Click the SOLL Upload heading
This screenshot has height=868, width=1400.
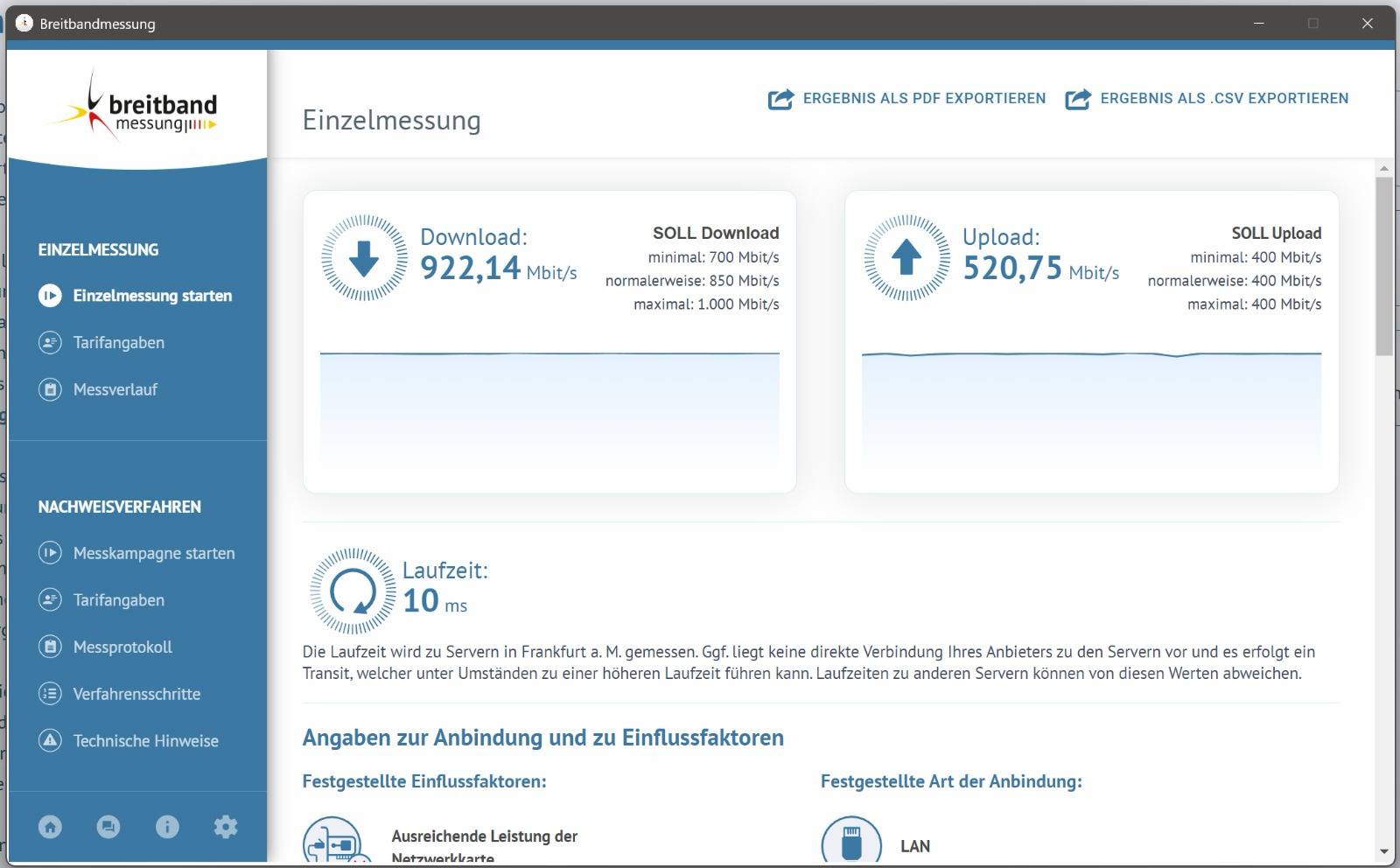click(x=1277, y=234)
